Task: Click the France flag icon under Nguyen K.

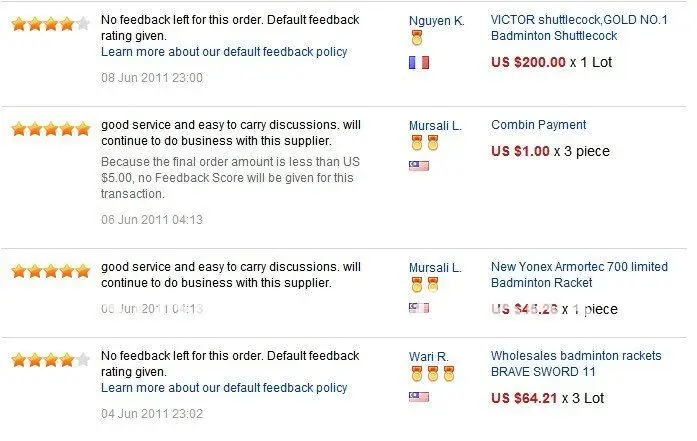Action: coord(419,62)
